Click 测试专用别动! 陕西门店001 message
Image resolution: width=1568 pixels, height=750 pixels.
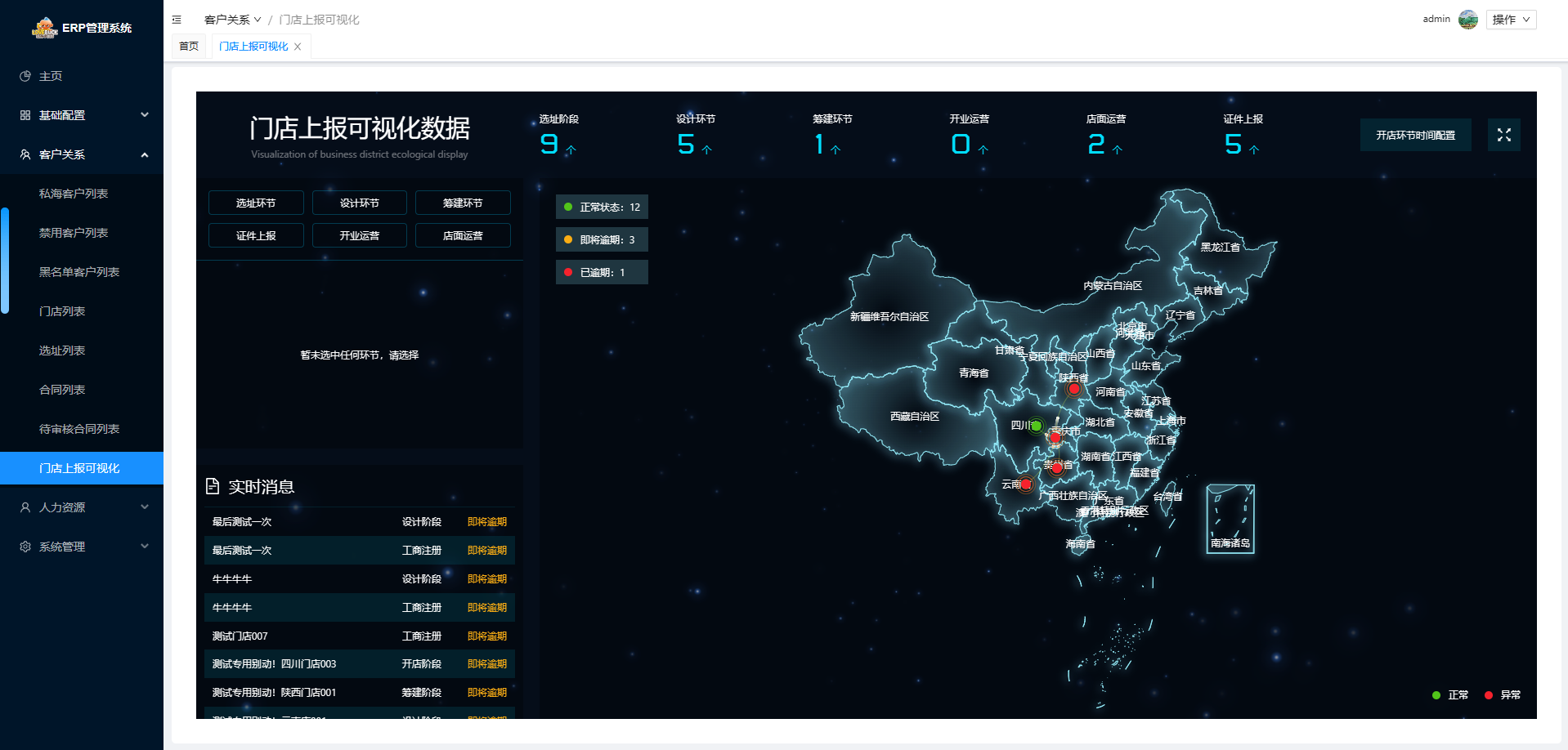[360, 692]
